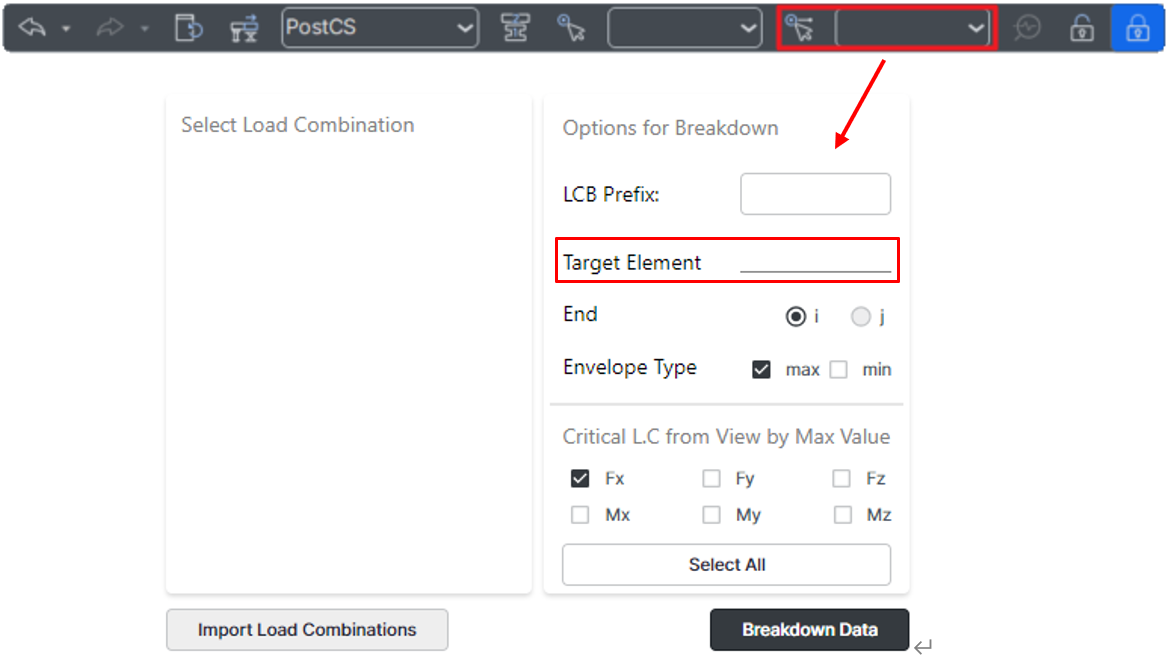Click the LCB Prefix input field
The image size is (1168, 666).
(x=815, y=194)
